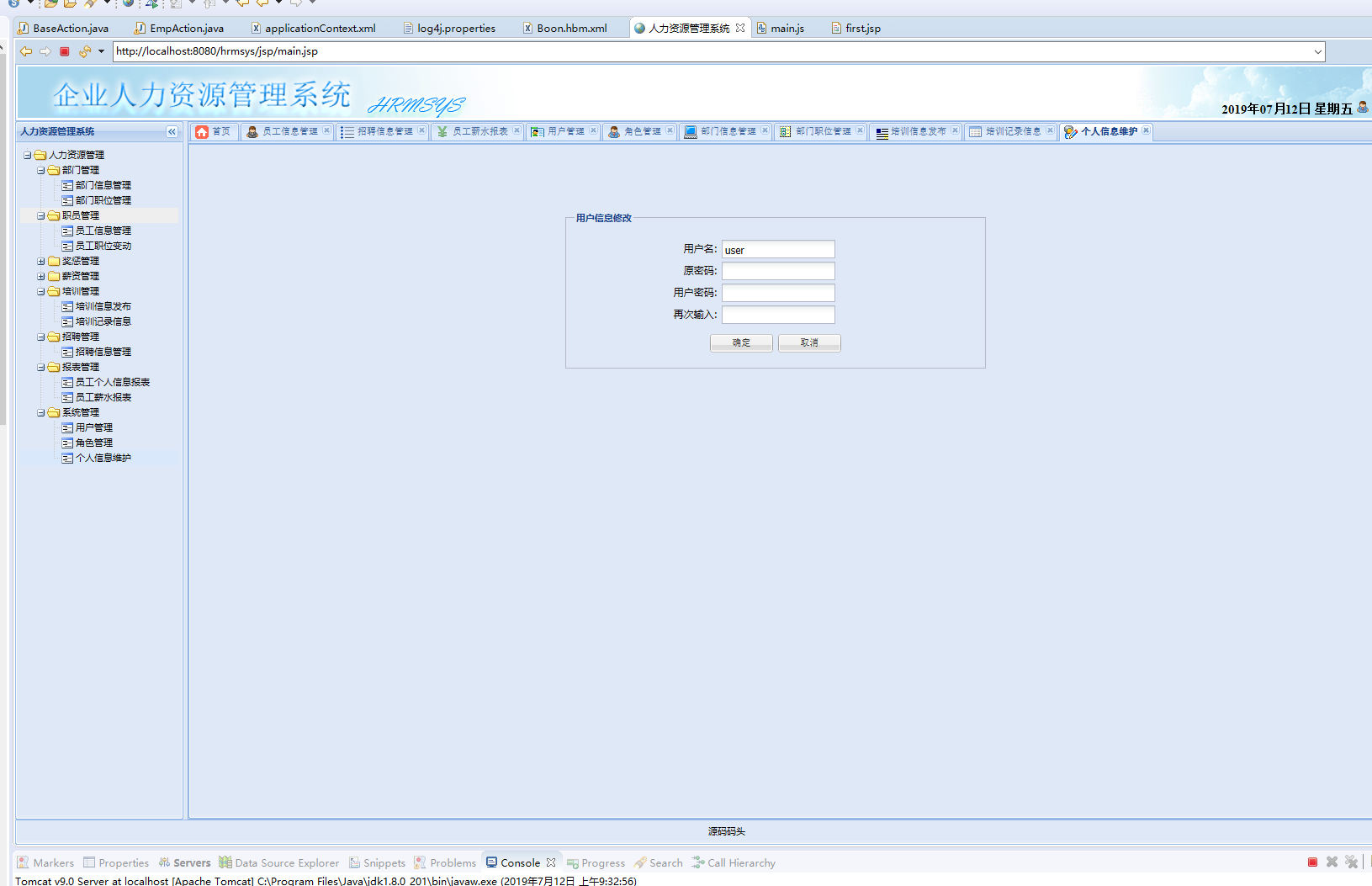1372x886 pixels.
Task: Click the user avatar icon beside the date
Action: pos(1363,107)
